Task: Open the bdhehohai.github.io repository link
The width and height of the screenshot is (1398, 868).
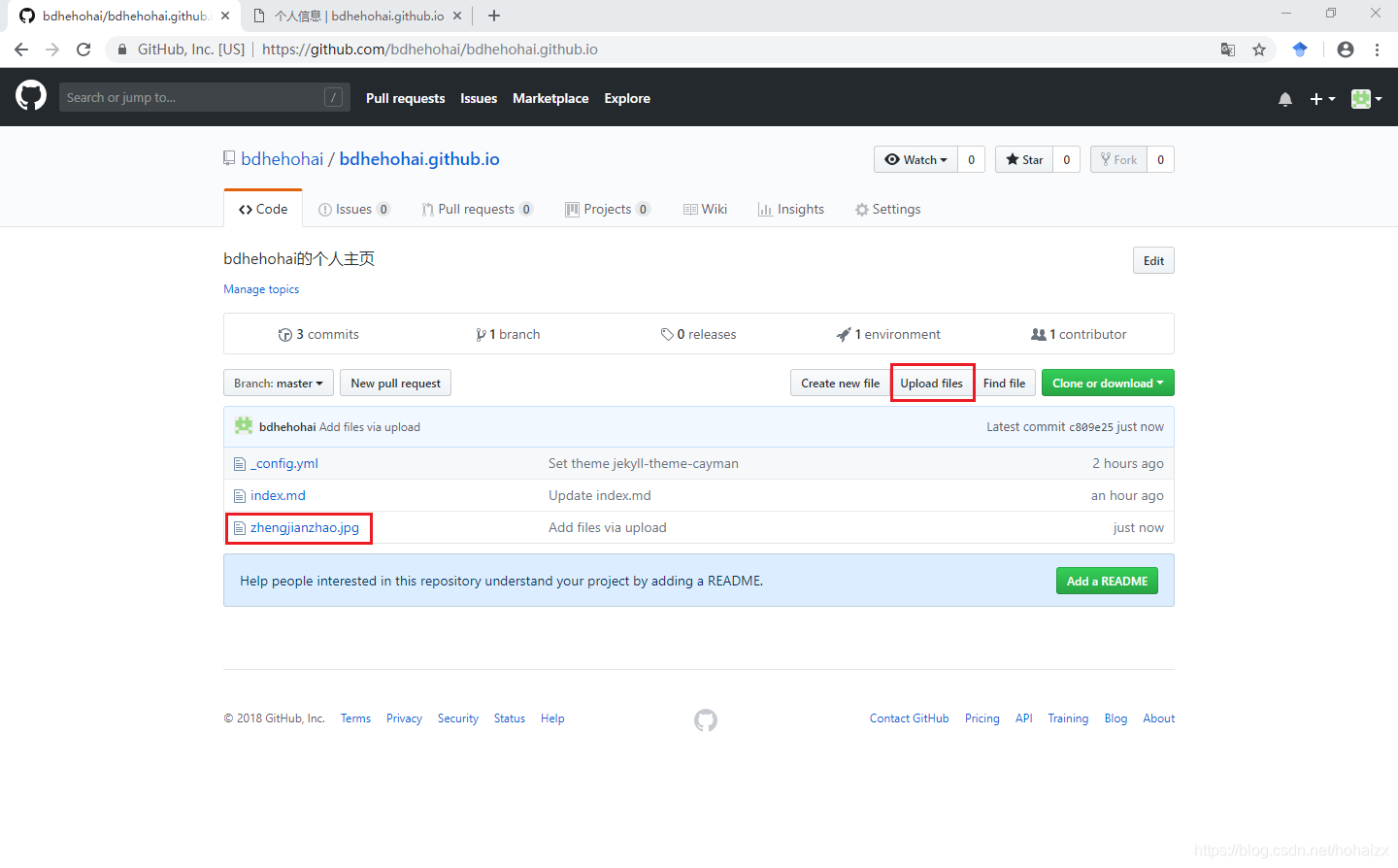Action: click(419, 159)
